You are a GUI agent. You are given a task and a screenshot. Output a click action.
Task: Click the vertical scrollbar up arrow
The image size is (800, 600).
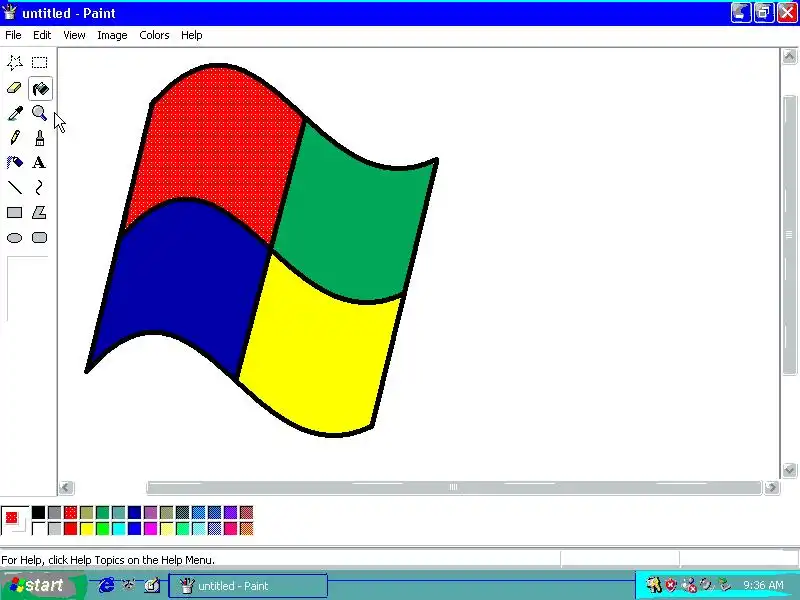[x=789, y=56]
